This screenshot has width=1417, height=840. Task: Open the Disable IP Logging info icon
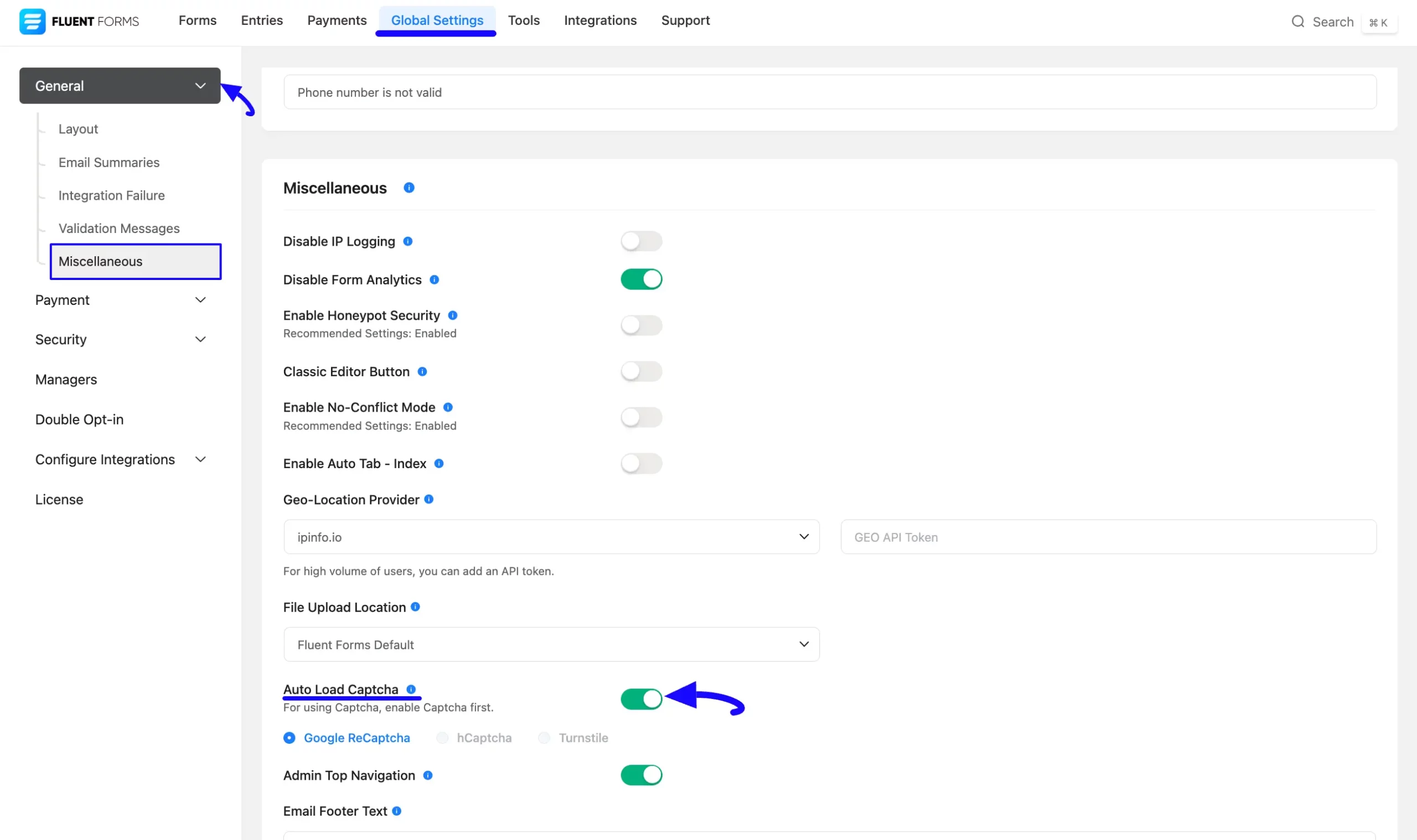point(407,242)
